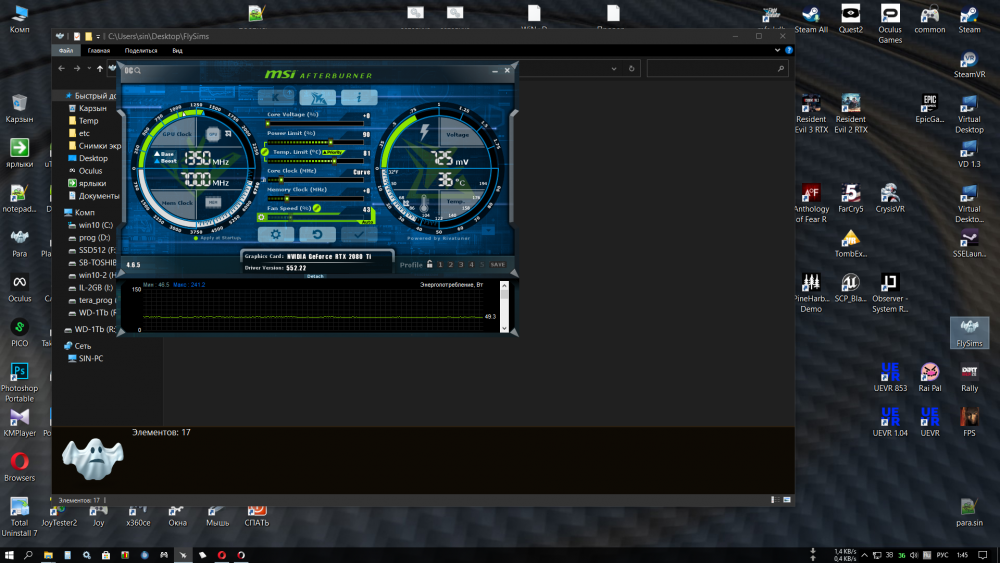Toggle temp limit Priority option

(x=333, y=152)
